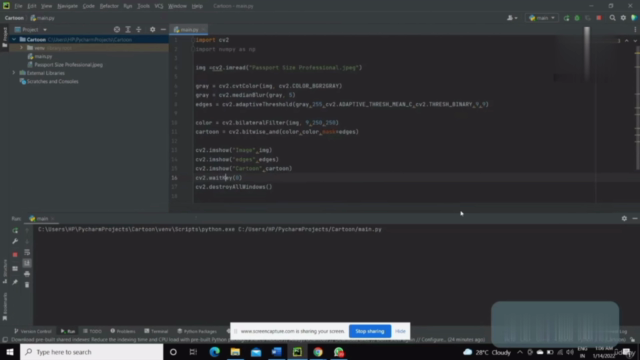Viewport: 640px width, 360px height.
Task: Toggle Structure tool window sidebar button
Action: (x=5, y=271)
